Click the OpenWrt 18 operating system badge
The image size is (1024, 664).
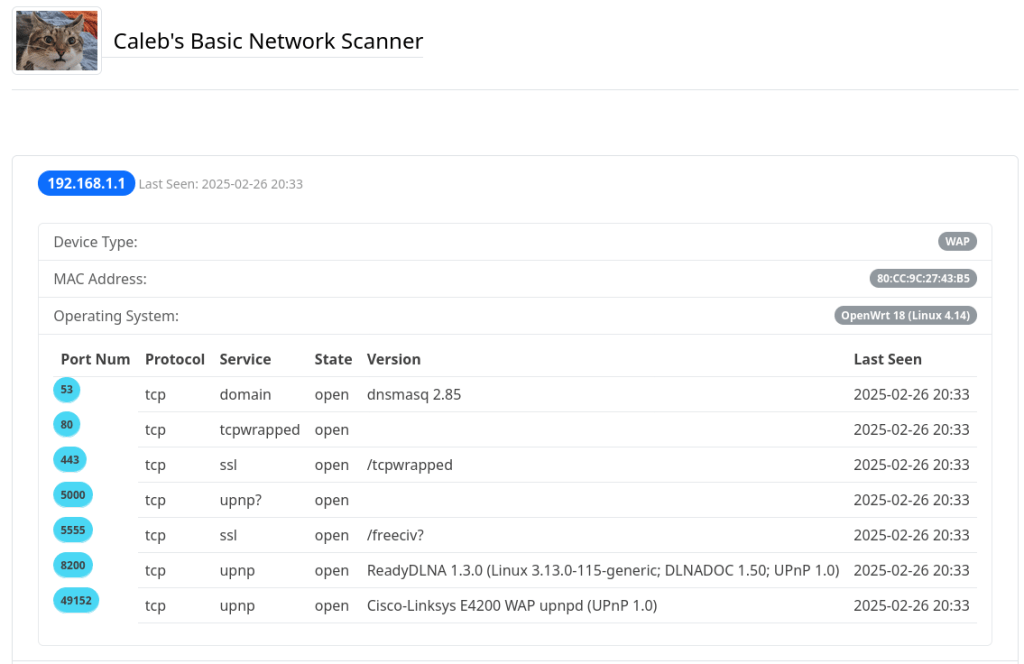905,315
